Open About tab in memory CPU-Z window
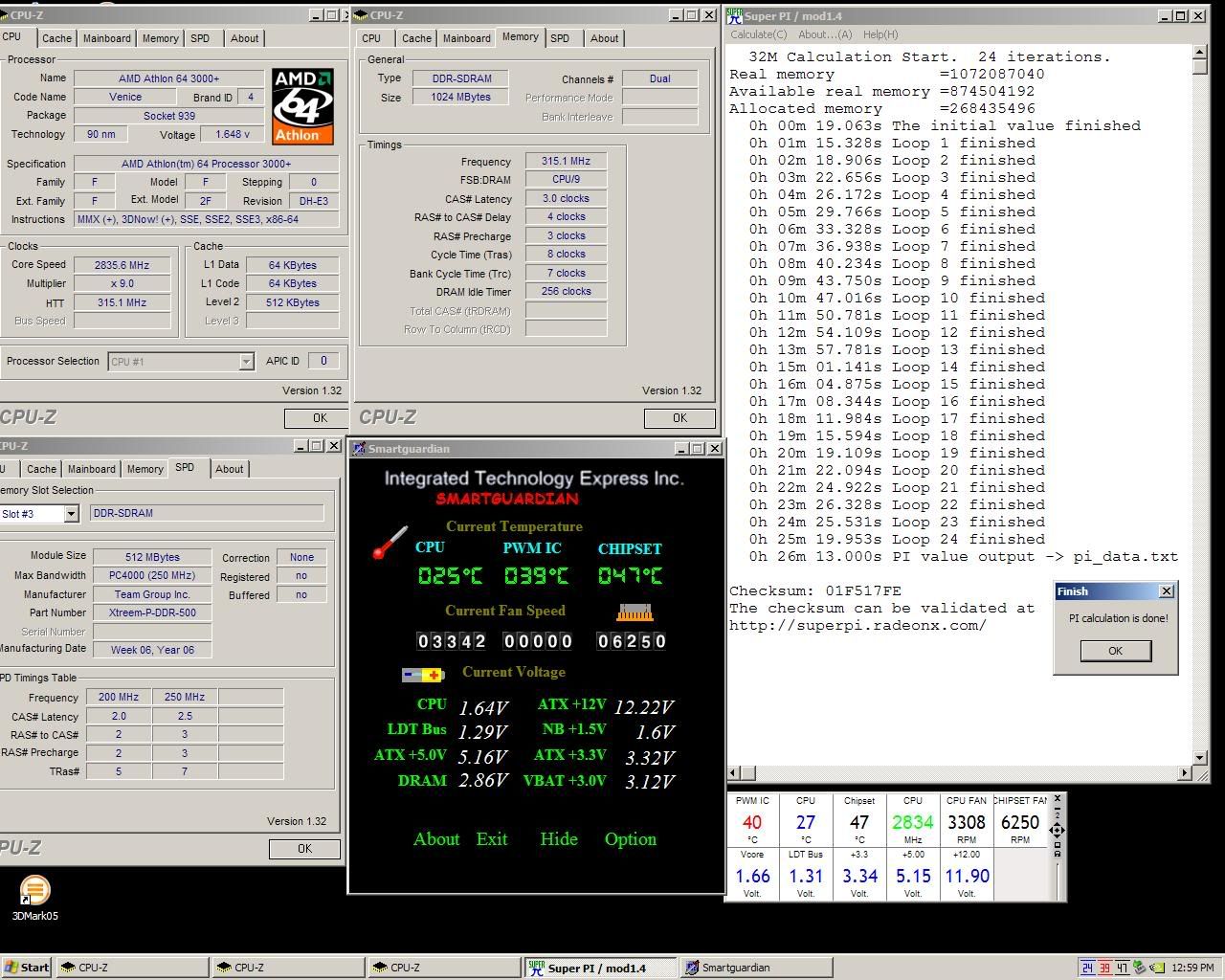 pyautogui.click(x=604, y=38)
